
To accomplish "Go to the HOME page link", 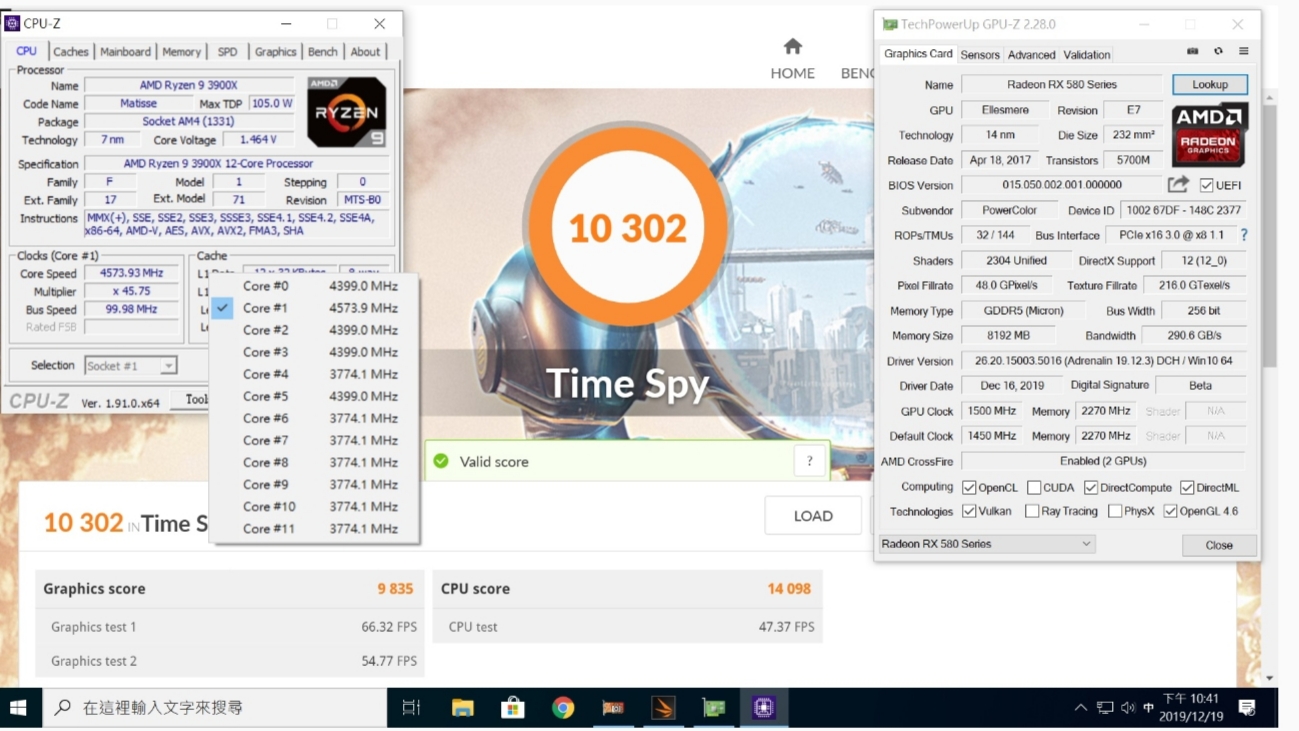I will pos(793,73).
